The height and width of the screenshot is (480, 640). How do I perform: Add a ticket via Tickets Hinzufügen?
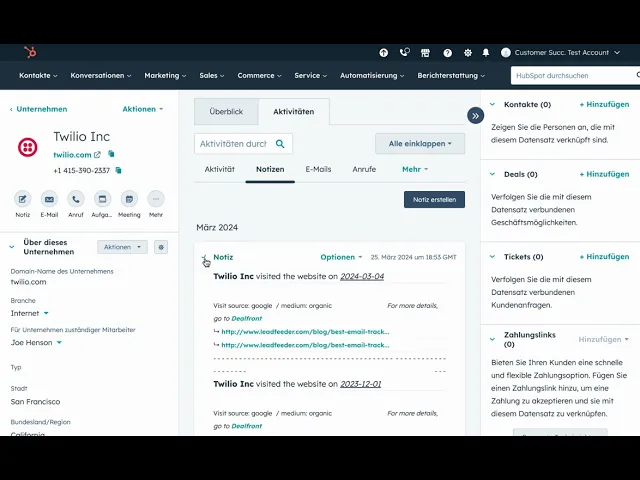(x=604, y=257)
